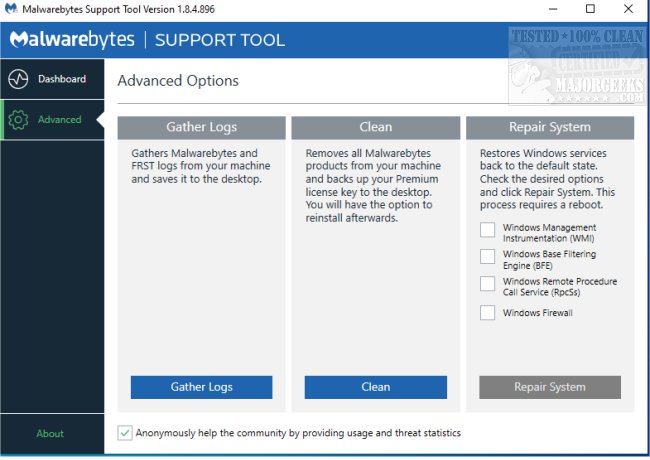The image size is (650, 460).
Task: Enable Windows Base Filtering Engine checkbox
Action: pos(487,257)
